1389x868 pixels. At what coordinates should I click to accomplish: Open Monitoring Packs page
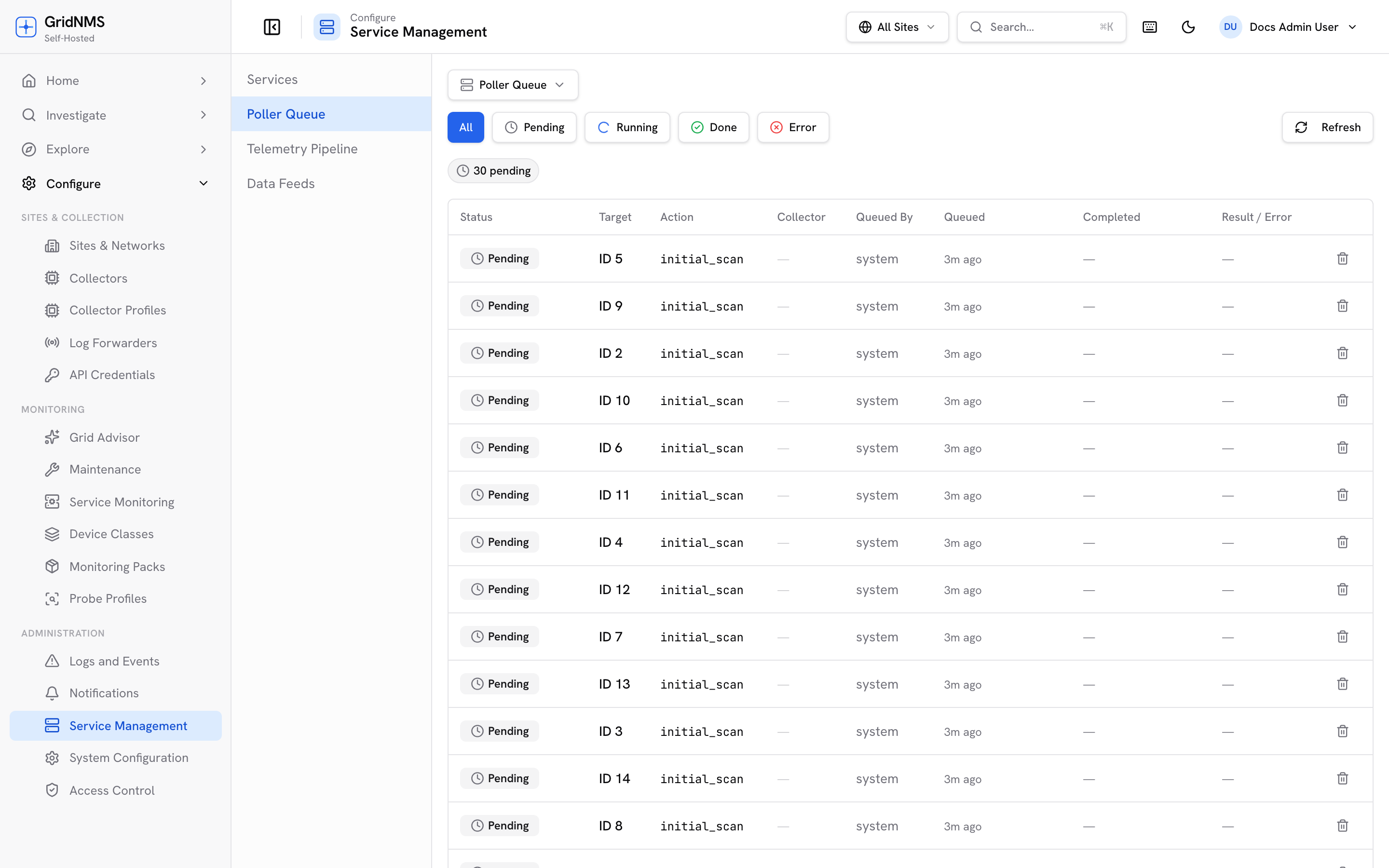point(116,567)
